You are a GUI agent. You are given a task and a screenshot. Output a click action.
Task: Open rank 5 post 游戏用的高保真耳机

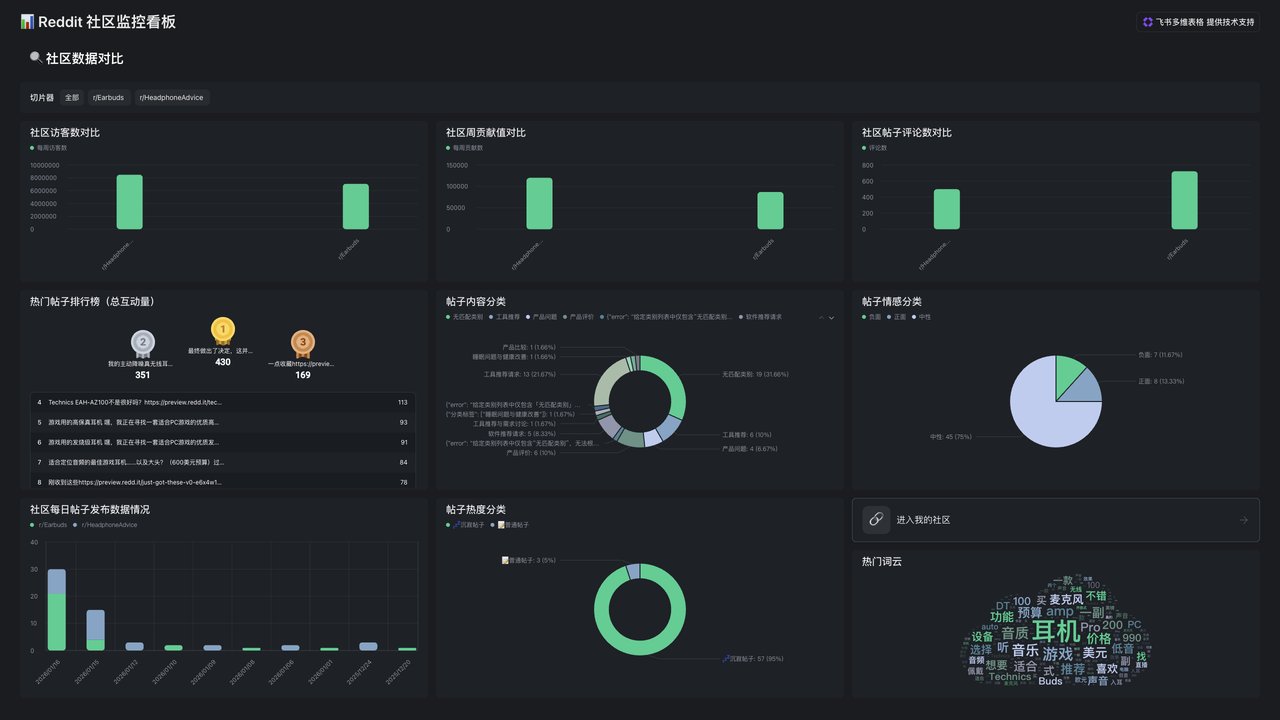coord(223,422)
